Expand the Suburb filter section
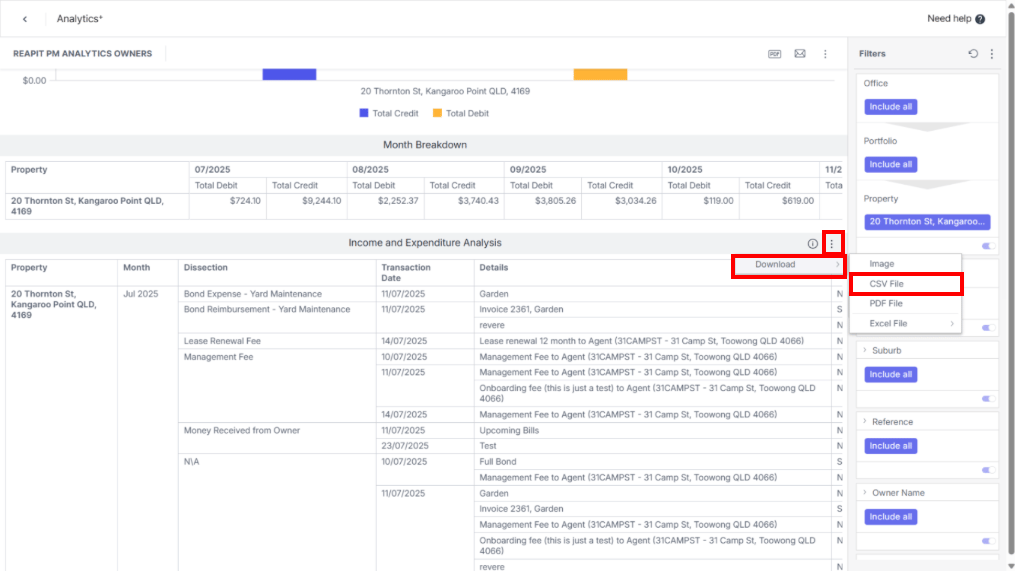The image size is (1015, 572). 865,350
